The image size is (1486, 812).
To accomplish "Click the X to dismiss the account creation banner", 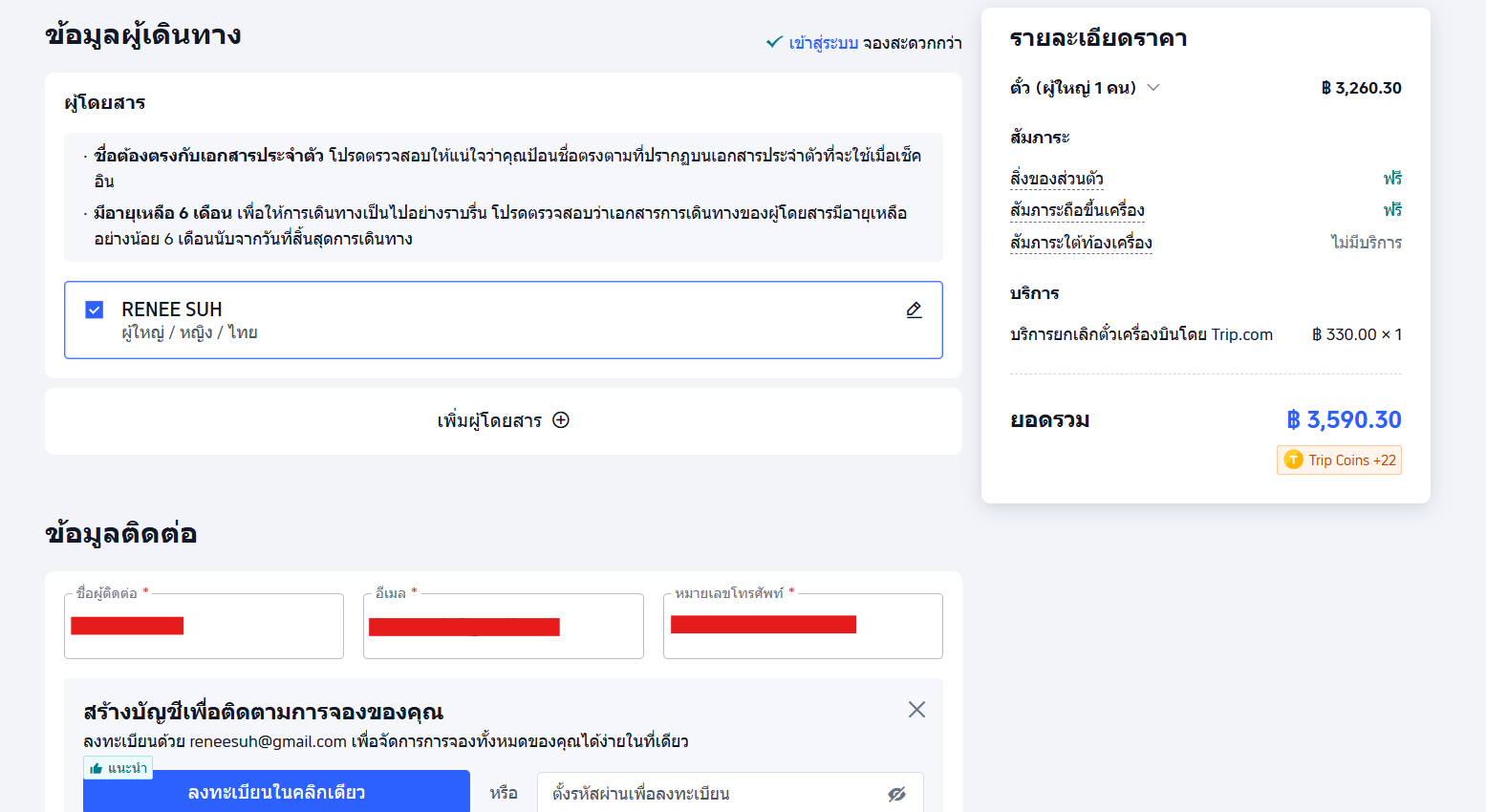I will pos(916,709).
